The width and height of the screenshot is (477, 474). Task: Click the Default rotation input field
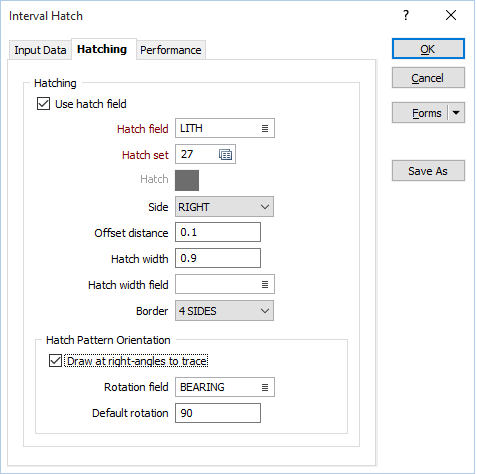pos(218,413)
